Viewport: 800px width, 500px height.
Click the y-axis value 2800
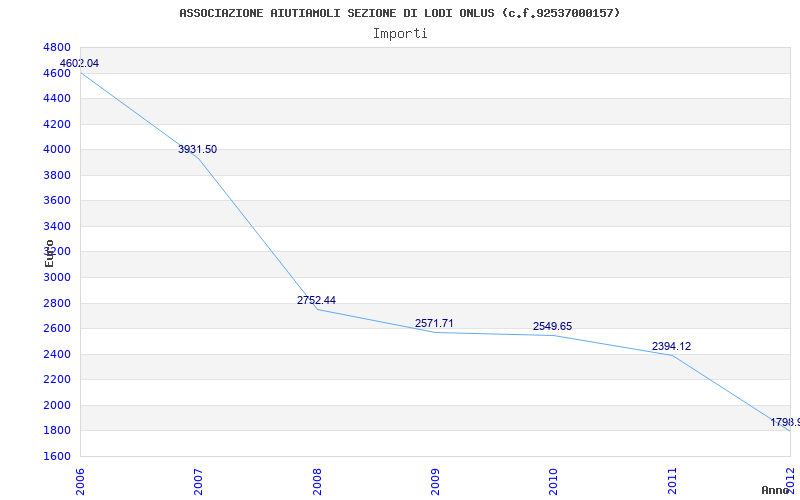coord(57,304)
